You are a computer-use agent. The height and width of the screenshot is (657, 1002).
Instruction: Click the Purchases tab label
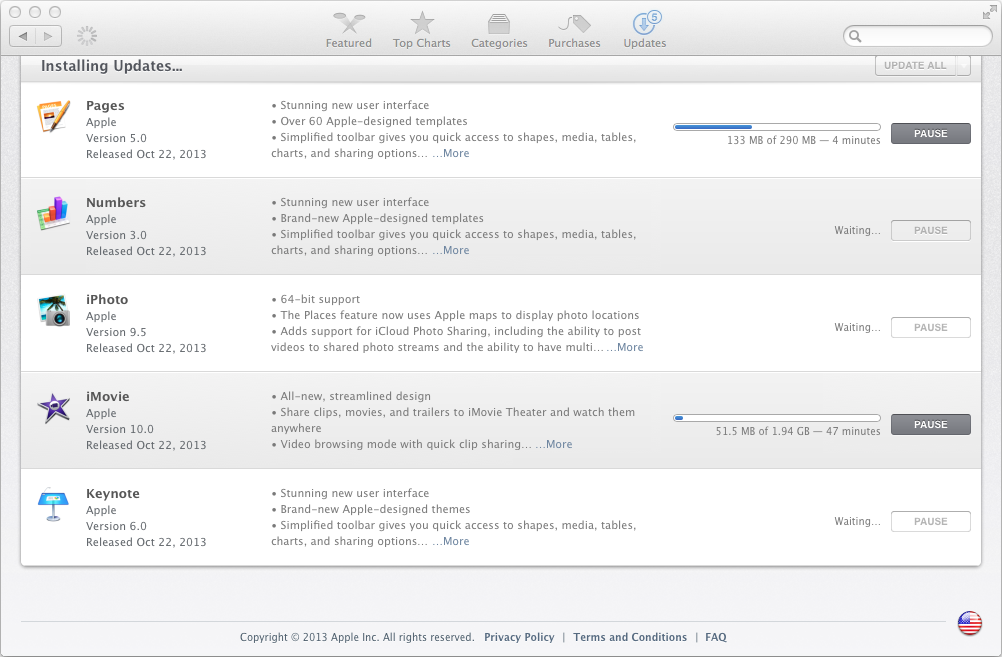pyautogui.click(x=574, y=43)
